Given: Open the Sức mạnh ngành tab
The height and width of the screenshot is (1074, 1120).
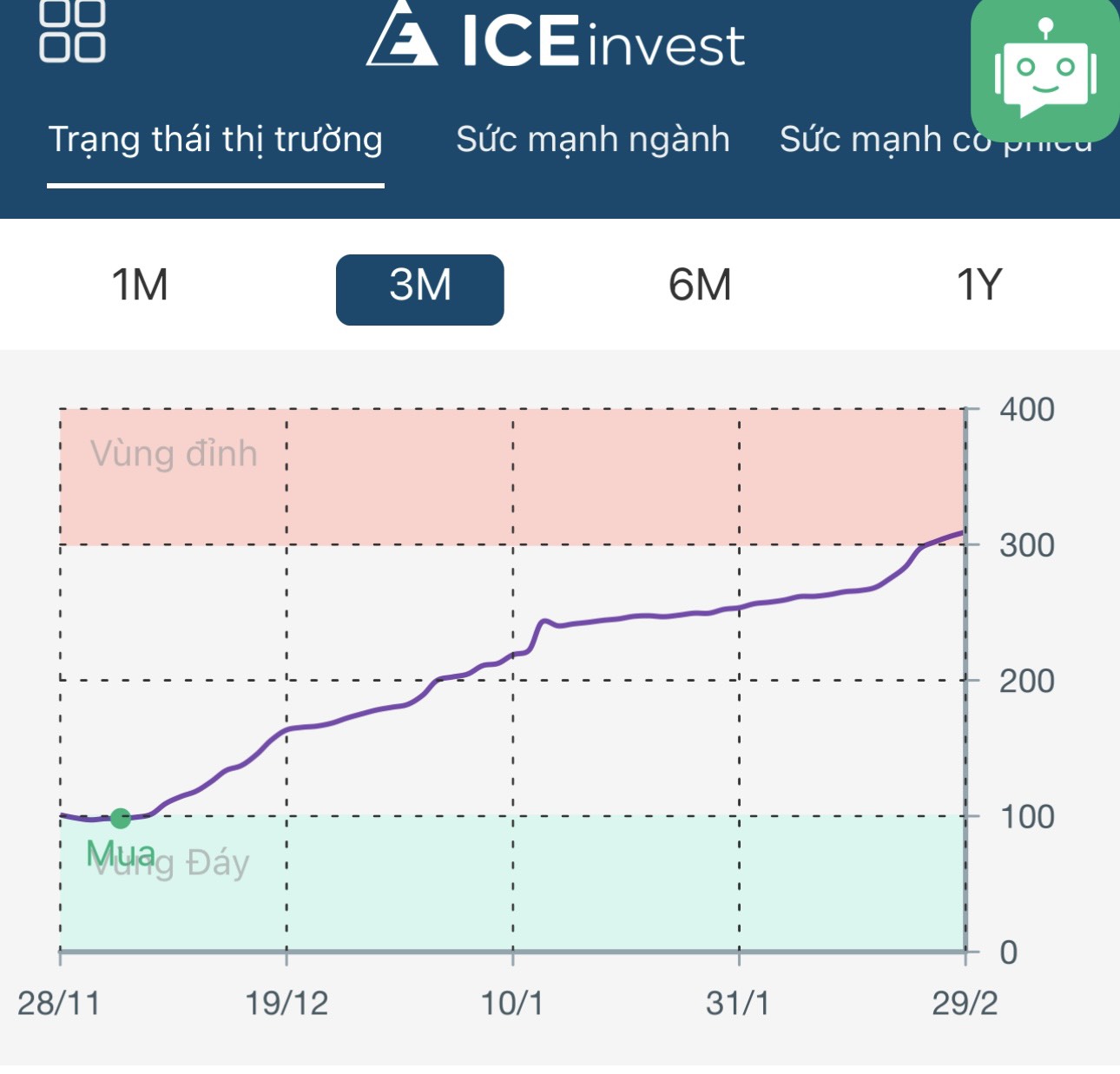Looking at the screenshot, I should pyautogui.click(x=593, y=141).
